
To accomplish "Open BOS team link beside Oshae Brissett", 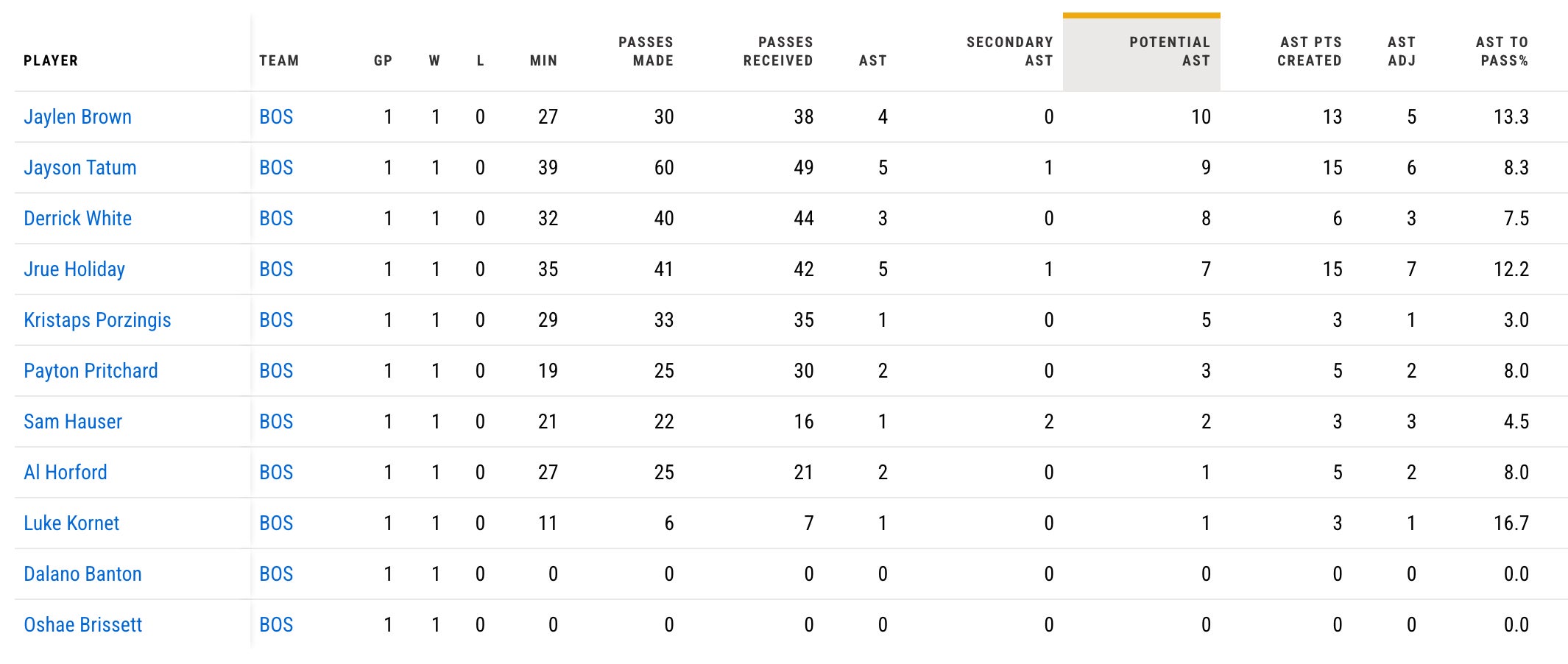I will point(276,625).
